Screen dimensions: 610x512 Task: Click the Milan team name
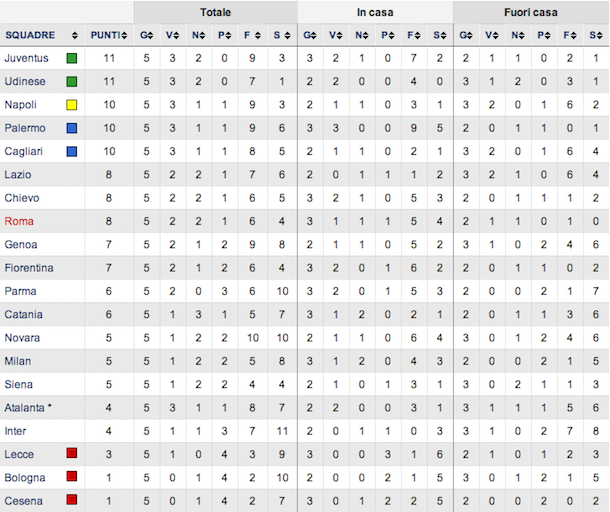[18, 360]
